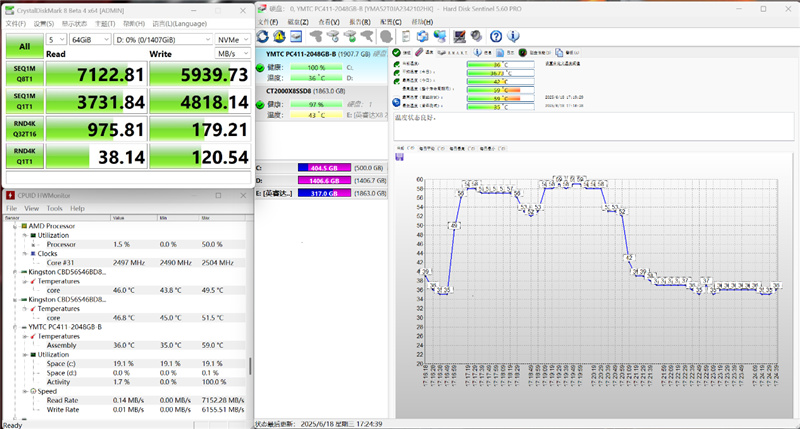Run the RND4K Q32T16 benchmark
800x429 pixels.
[x=24, y=128]
